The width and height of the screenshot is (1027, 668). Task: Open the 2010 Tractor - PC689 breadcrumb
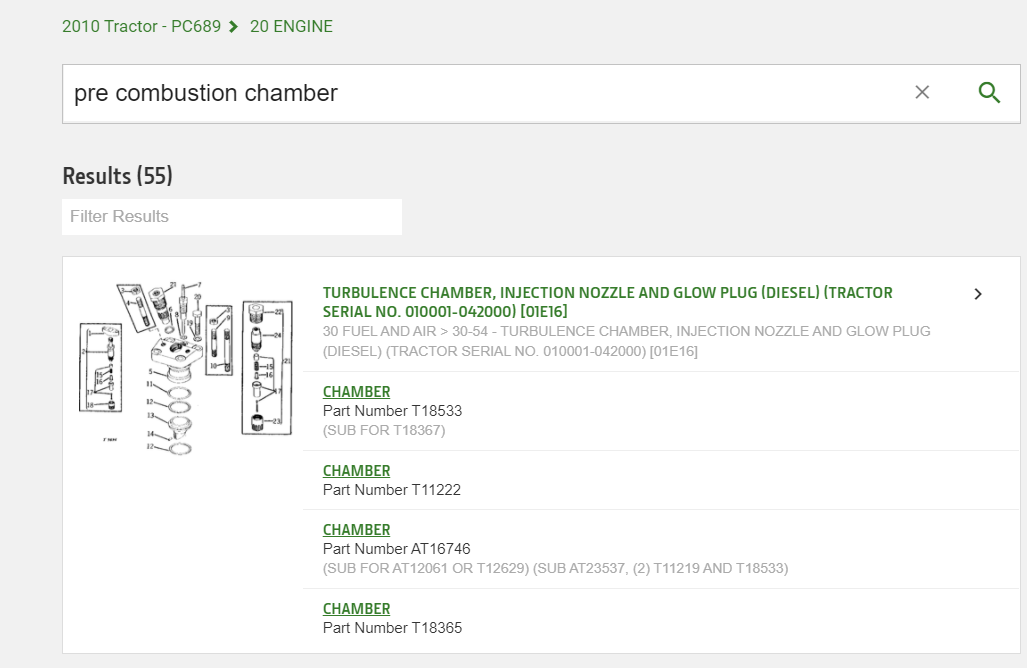[x=141, y=26]
